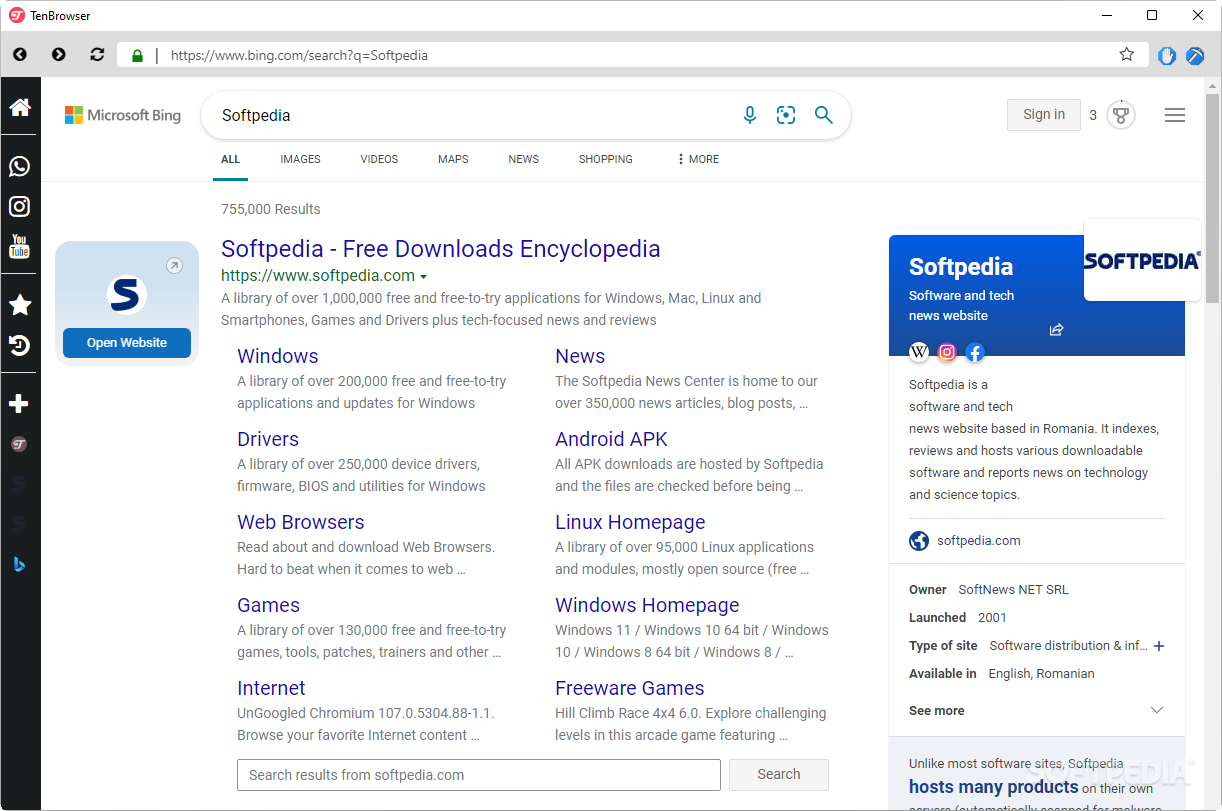
Task: Open the Windows Homepage sitelink
Action: pos(647,605)
